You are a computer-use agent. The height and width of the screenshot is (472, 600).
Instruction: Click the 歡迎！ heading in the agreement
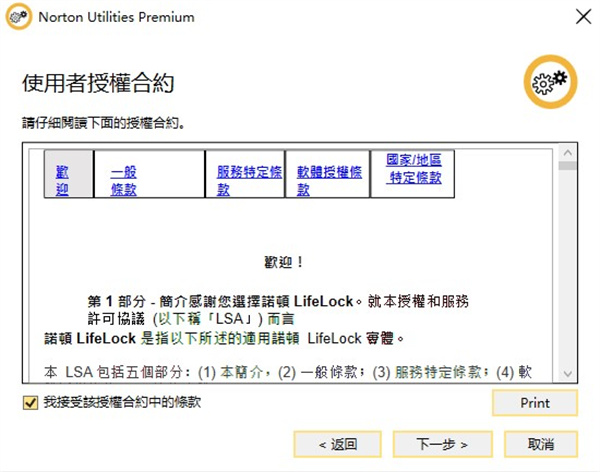coord(284,263)
